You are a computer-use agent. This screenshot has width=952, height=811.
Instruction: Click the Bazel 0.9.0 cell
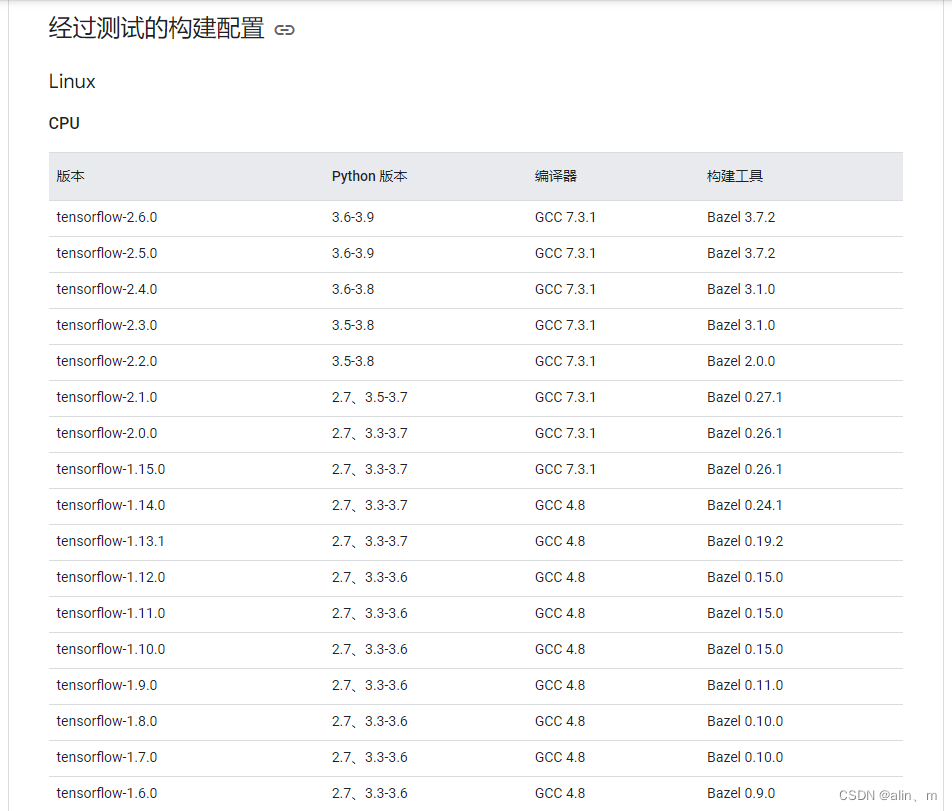tap(741, 793)
